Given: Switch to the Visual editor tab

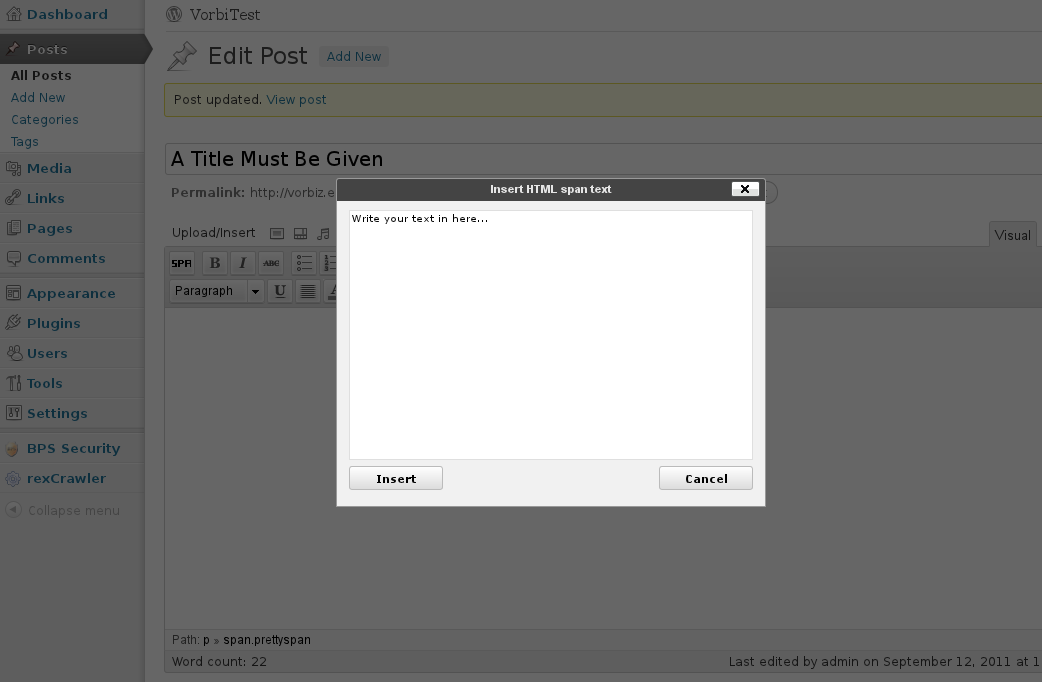Looking at the screenshot, I should pyautogui.click(x=1012, y=235).
